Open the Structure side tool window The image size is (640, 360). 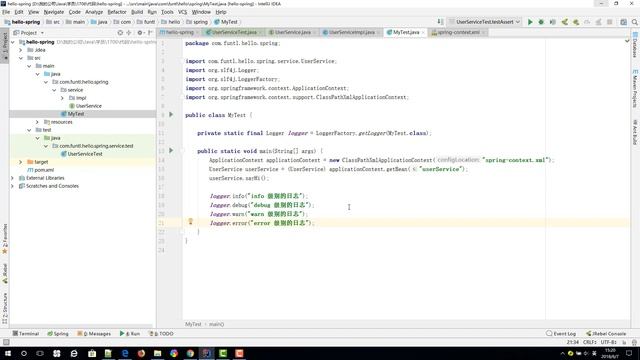[x=5, y=308]
